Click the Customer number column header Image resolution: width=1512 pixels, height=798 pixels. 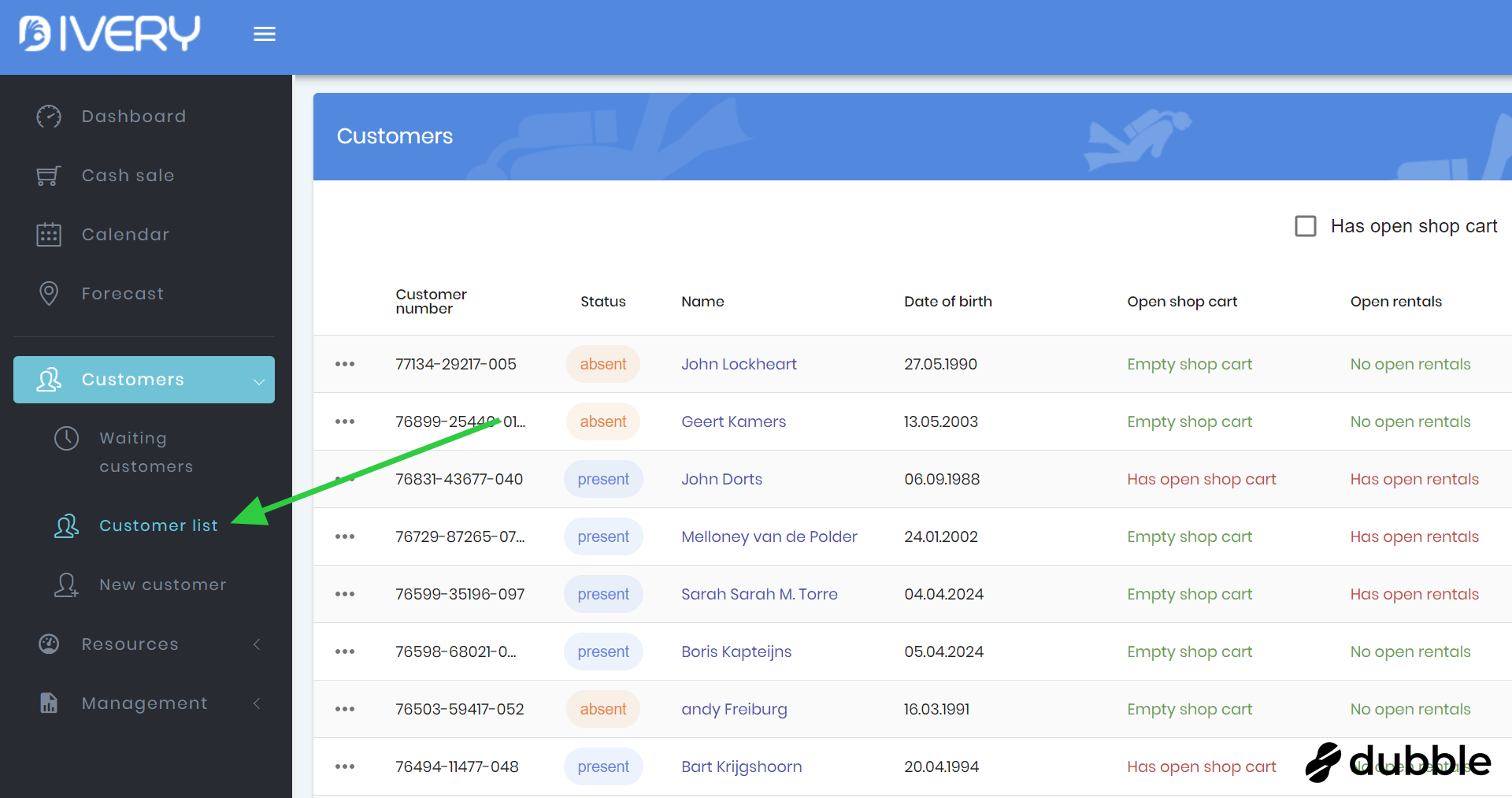(431, 301)
